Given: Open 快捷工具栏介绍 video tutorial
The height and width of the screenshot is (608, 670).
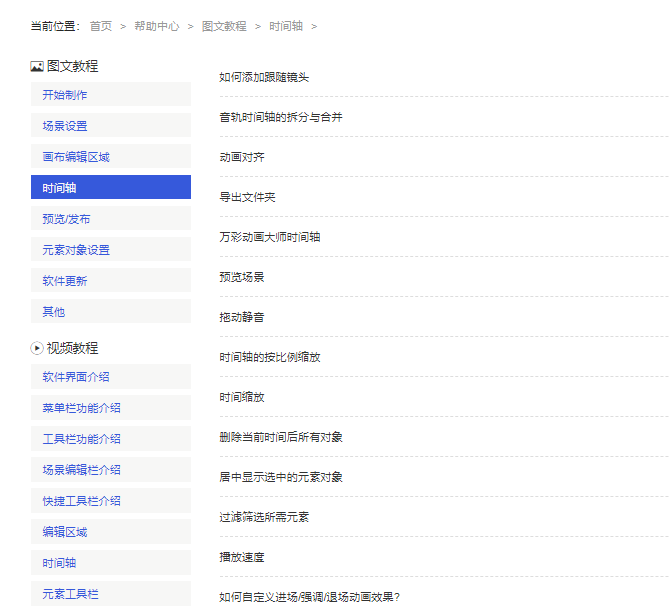Looking at the screenshot, I should (x=111, y=501).
